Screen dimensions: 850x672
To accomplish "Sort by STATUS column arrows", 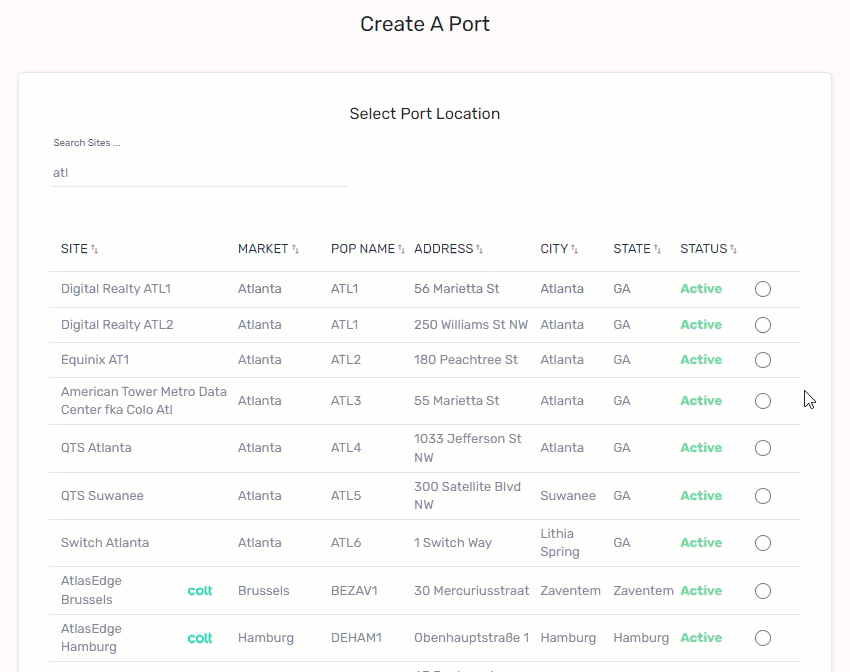I will (x=733, y=249).
